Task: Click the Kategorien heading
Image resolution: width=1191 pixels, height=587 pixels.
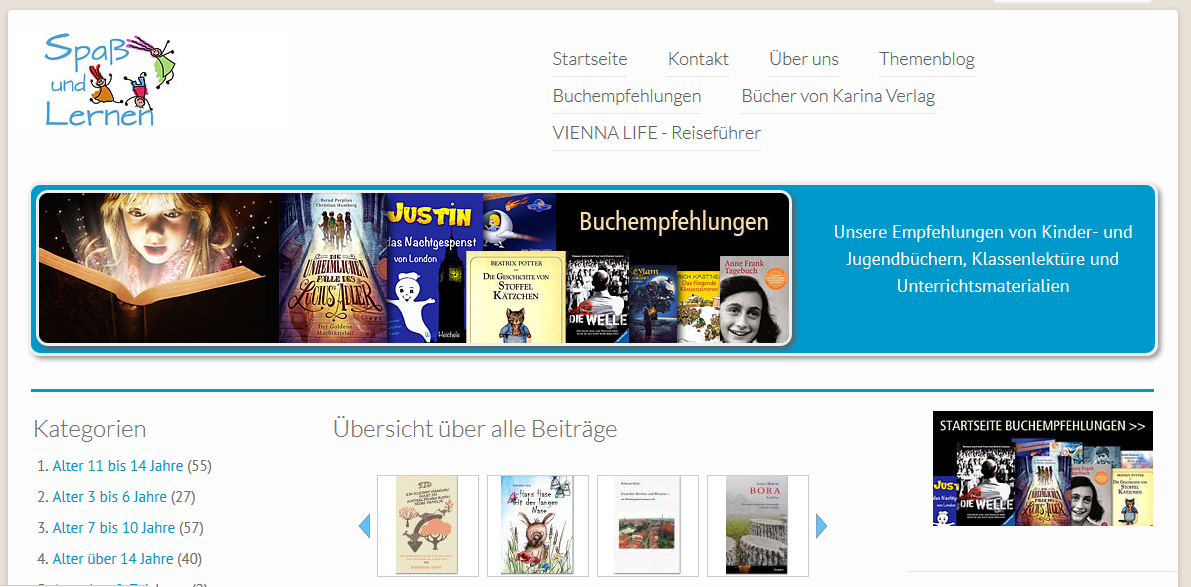Action: click(x=90, y=429)
